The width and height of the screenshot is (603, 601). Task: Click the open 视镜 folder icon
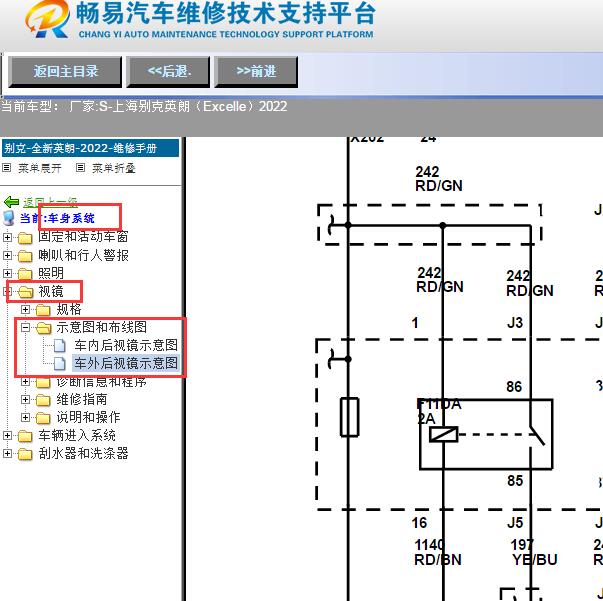[25, 292]
